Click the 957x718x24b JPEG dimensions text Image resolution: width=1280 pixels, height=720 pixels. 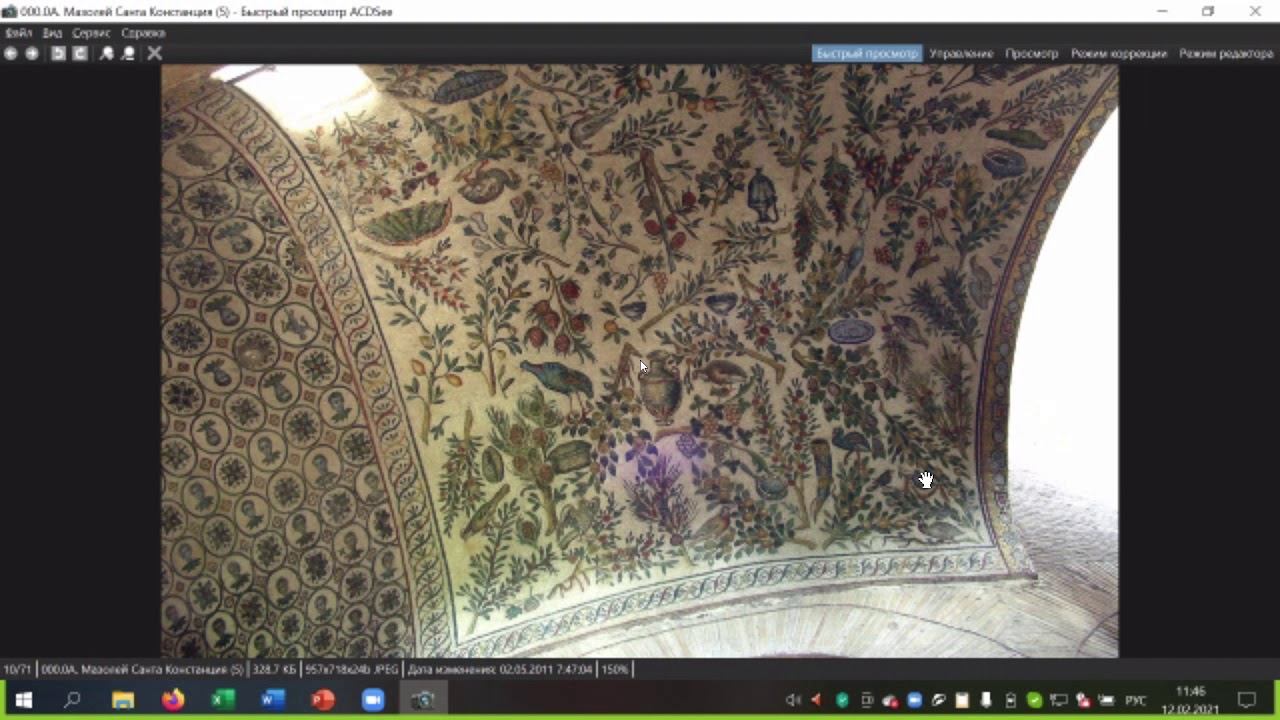[x=352, y=669]
